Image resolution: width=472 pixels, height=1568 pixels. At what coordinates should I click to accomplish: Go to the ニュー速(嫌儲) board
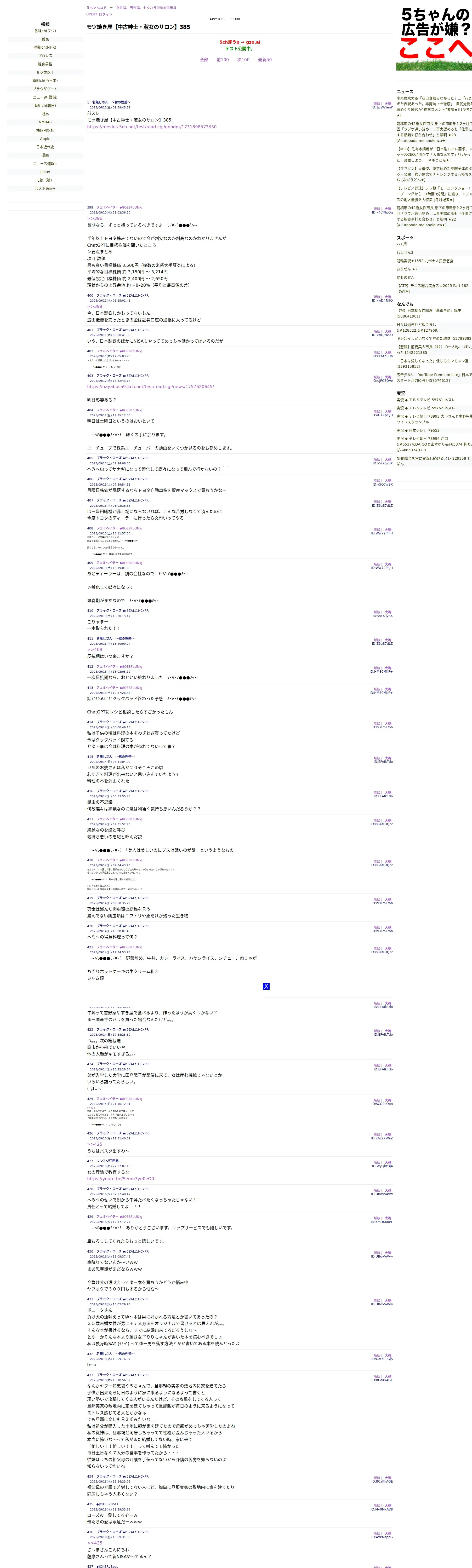[x=45, y=97]
